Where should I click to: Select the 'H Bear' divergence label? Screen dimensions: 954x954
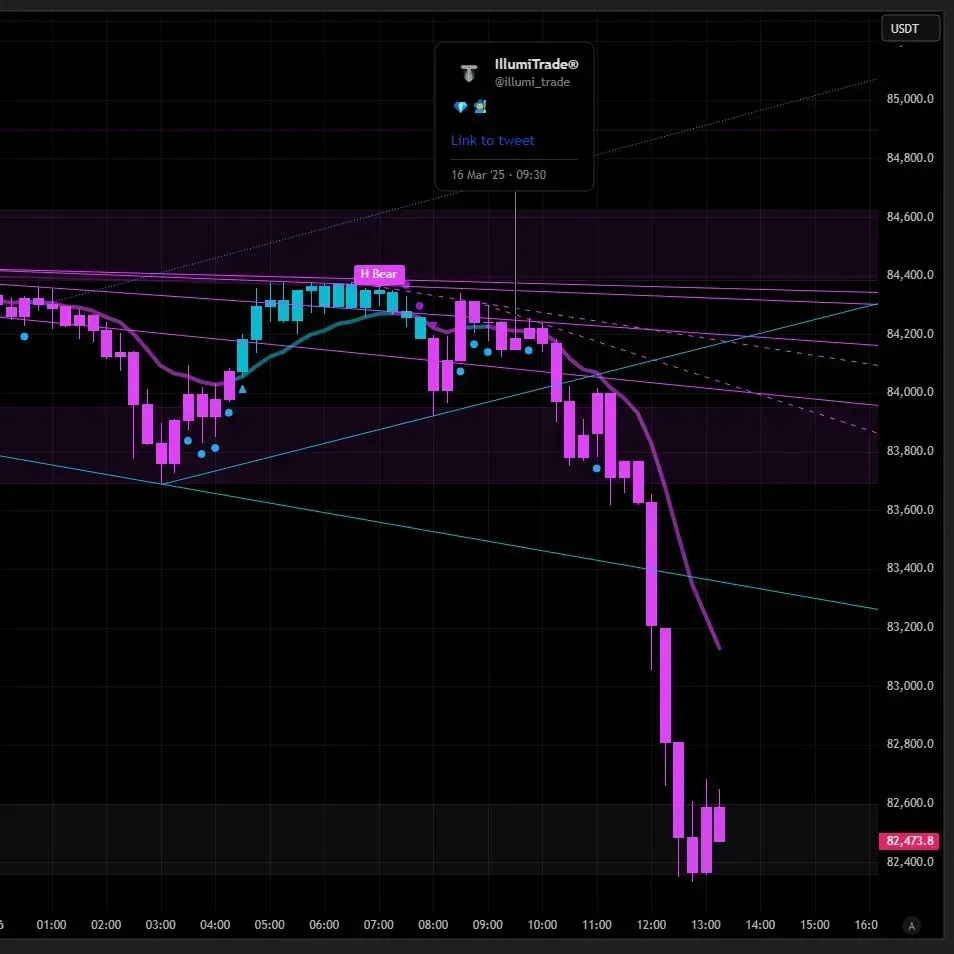click(379, 274)
